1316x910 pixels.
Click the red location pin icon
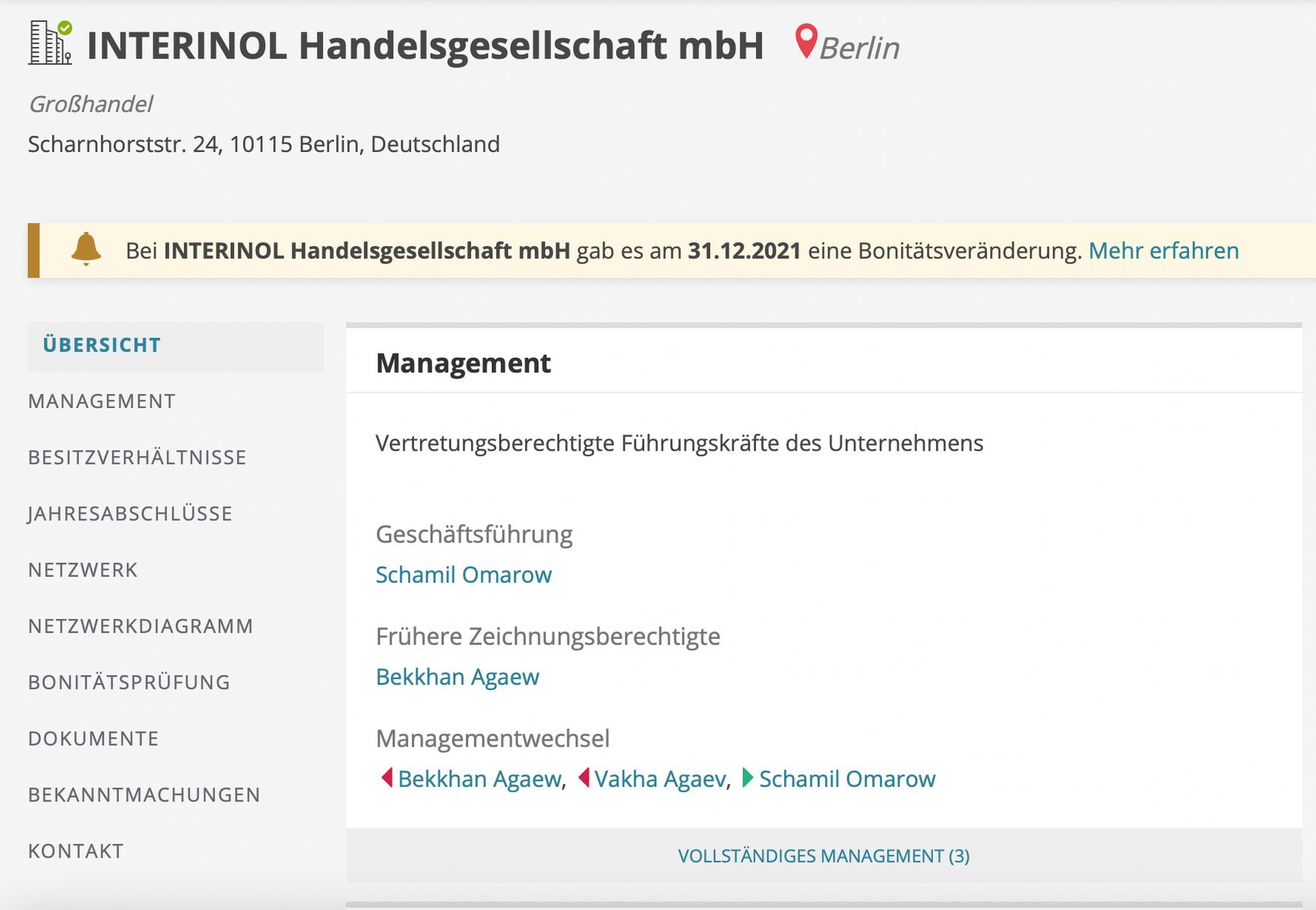click(x=805, y=40)
